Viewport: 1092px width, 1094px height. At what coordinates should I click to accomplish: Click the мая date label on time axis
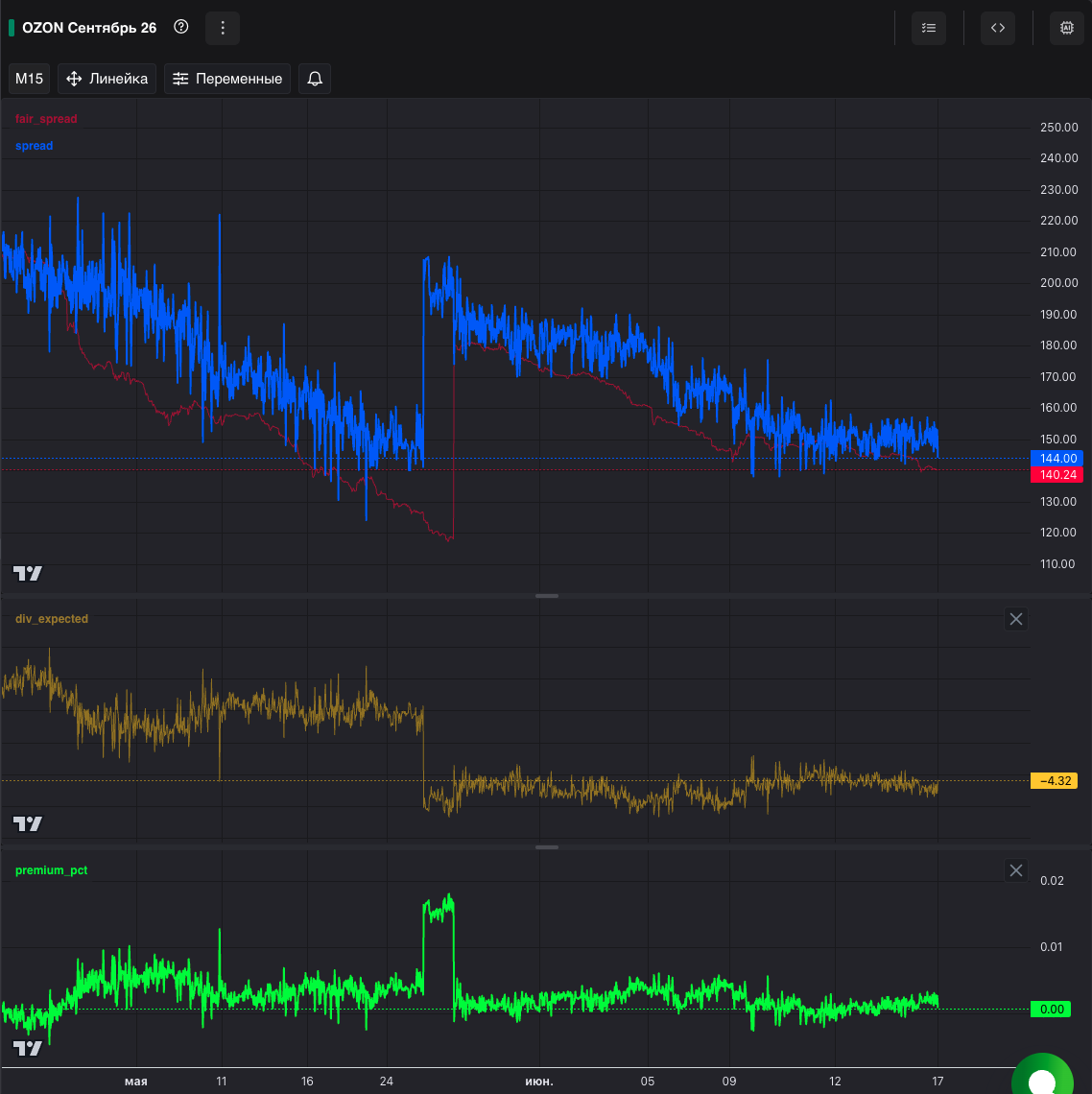coord(136,1082)
